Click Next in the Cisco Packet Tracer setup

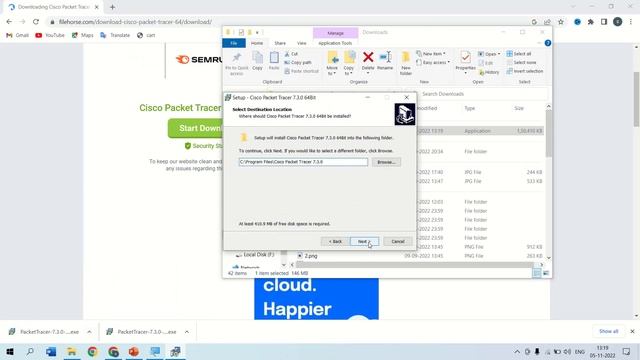click(364, 242)
